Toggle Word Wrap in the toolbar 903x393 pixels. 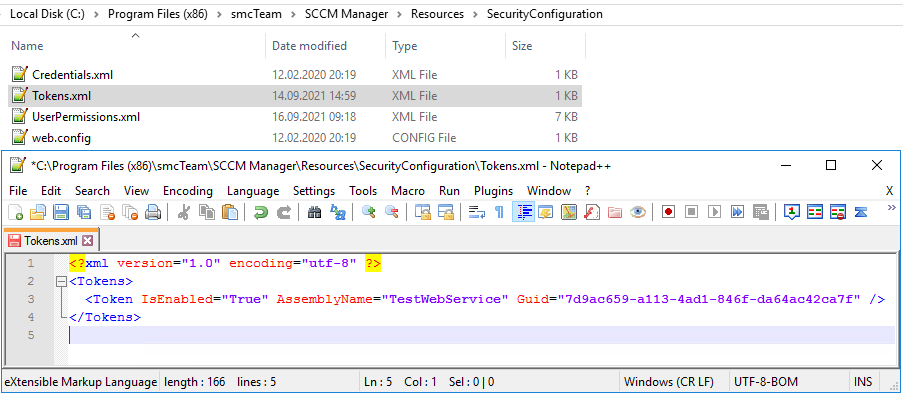476,212
